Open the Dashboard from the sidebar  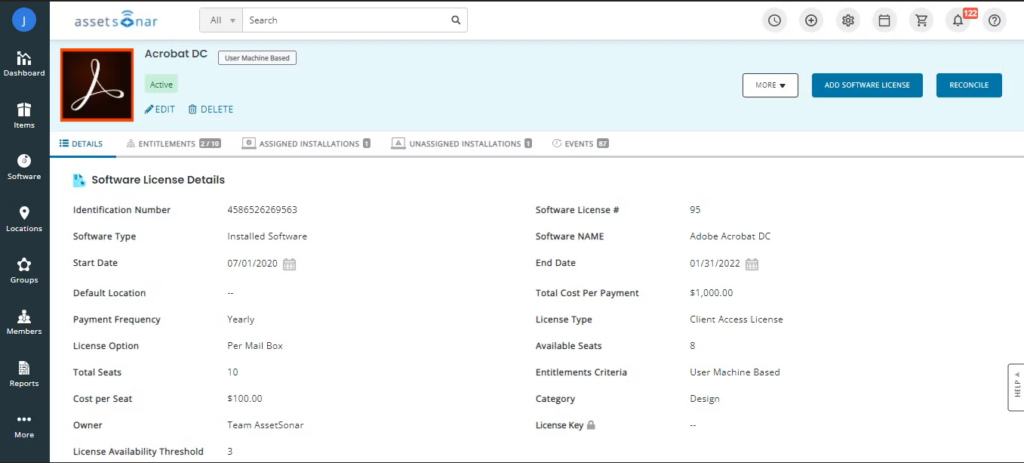24,64
